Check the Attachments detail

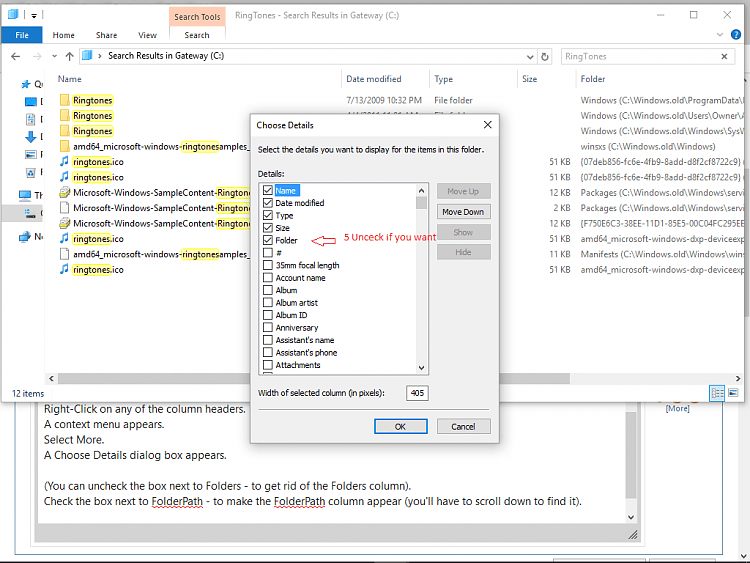(268, 364)
